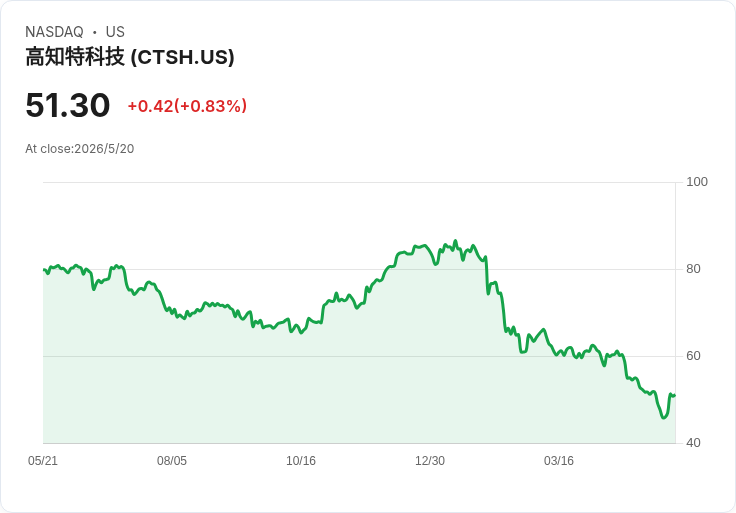
Task: Click the 08/05 date on x-axis
Action: coord(172,460)
